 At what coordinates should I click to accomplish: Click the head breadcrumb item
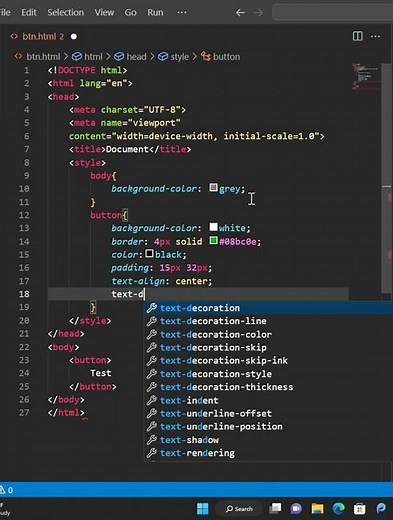coord(130,57)
